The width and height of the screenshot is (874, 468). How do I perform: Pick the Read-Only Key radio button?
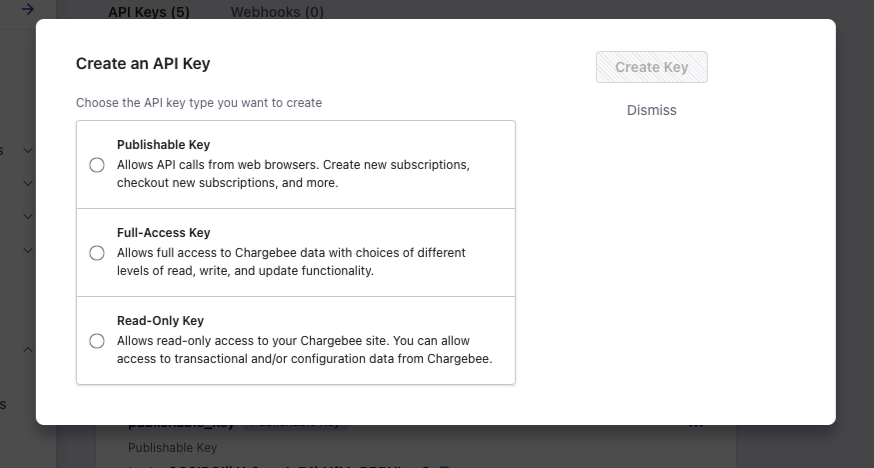coord(97,341)
